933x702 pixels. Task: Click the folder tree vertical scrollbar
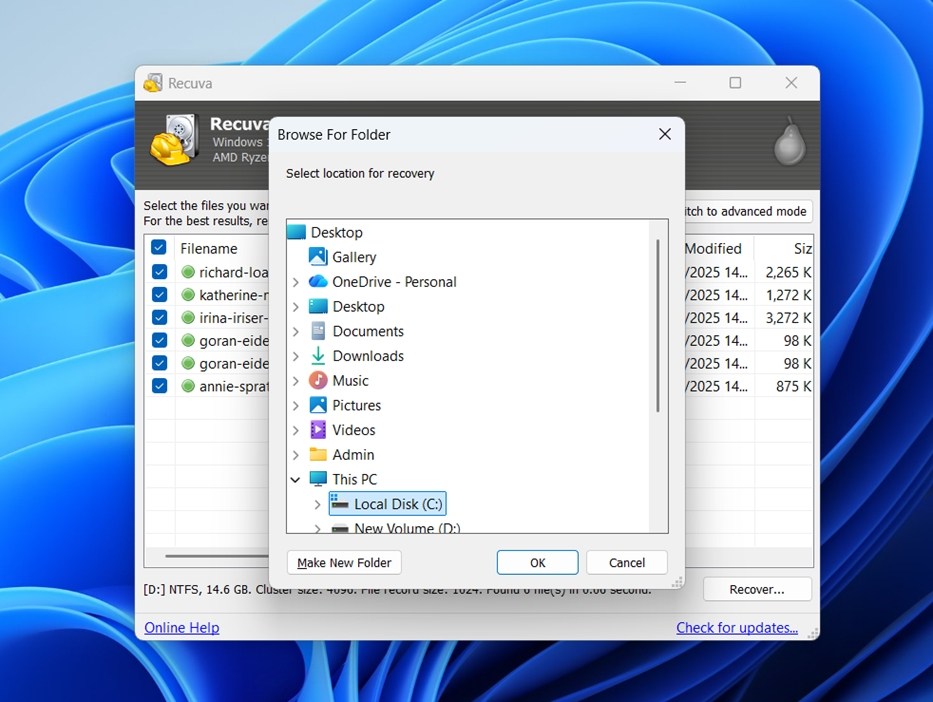[658, 325]
